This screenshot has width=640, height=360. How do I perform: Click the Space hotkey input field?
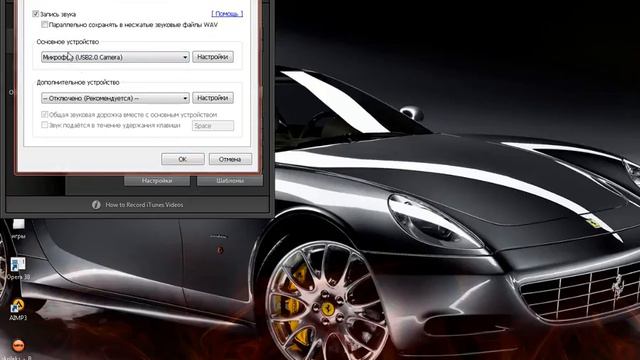[213, 126]
